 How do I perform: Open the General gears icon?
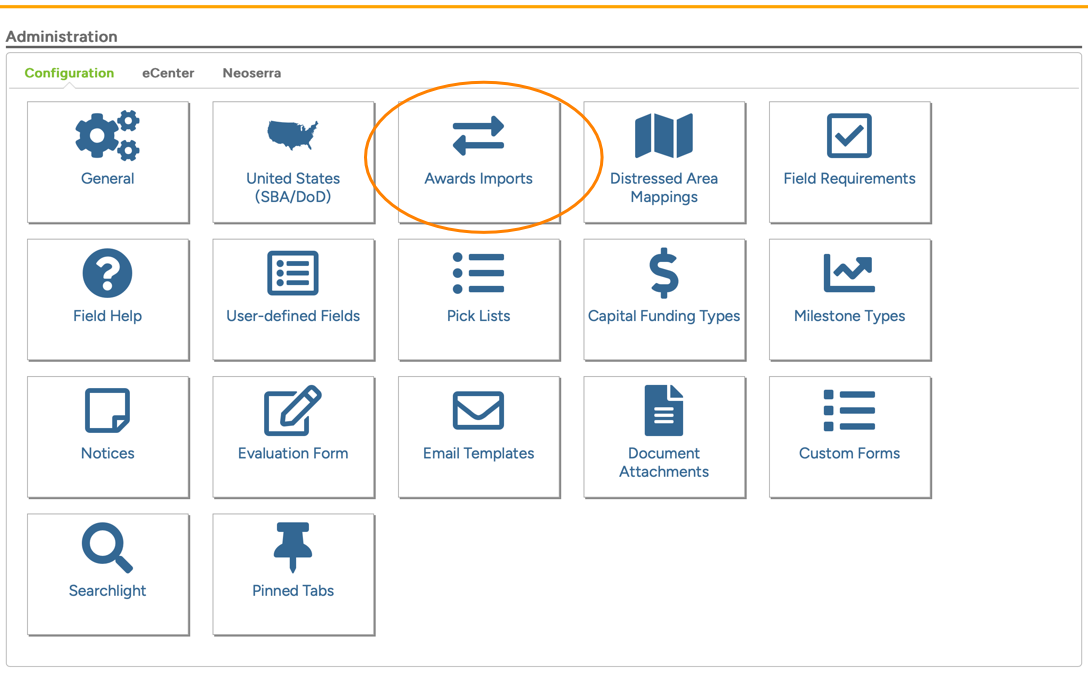point(107,137)
